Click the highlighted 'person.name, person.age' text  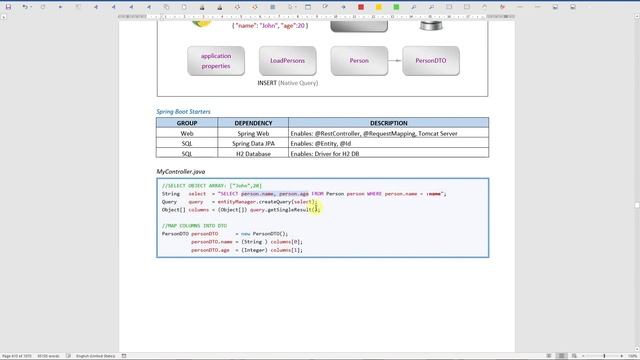pos(275,194)
